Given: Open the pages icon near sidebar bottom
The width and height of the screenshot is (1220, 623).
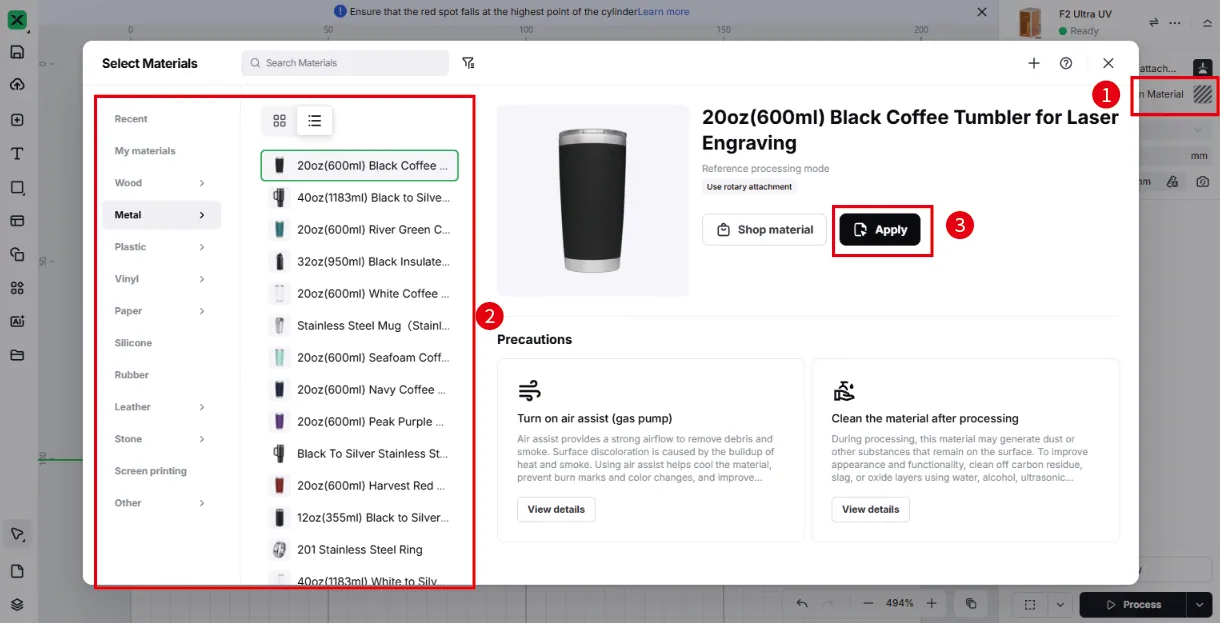Looking at the screenshot, I should click(17, 571).
